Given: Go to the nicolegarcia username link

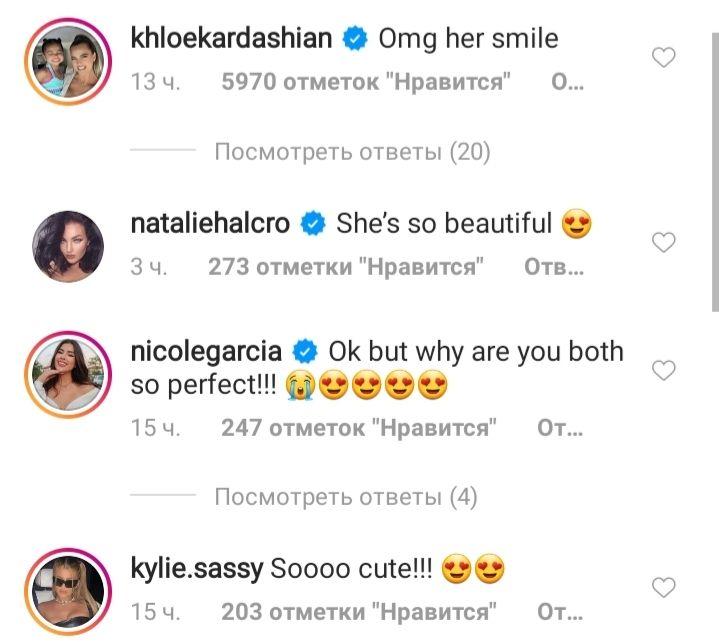Looking at the screenshot, I should pyautogui.click(x=207, y=352).
